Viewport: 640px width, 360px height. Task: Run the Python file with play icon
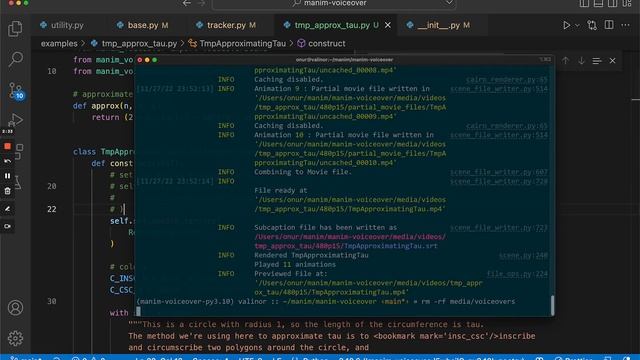coord(567,25)
